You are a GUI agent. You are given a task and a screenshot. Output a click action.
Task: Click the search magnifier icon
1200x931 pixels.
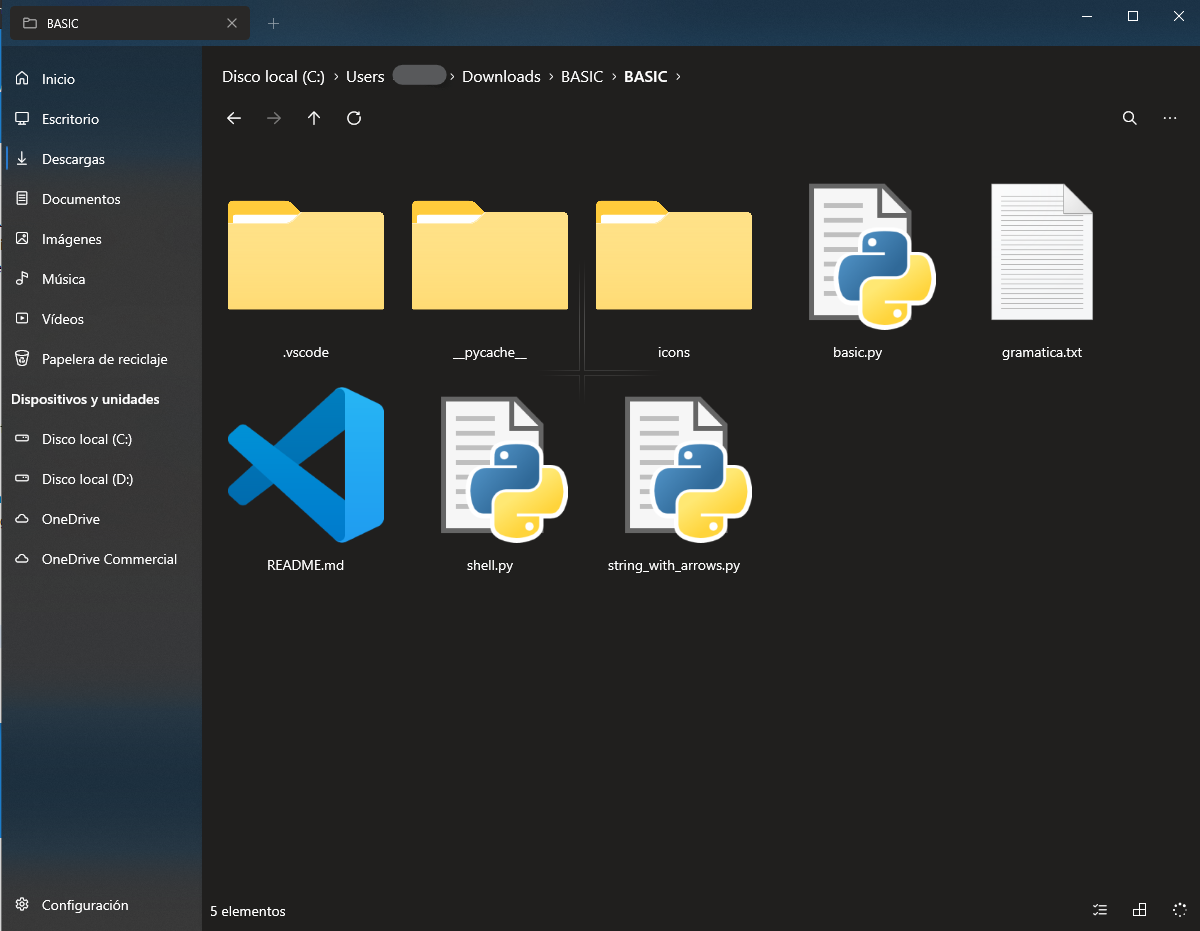1130,118
